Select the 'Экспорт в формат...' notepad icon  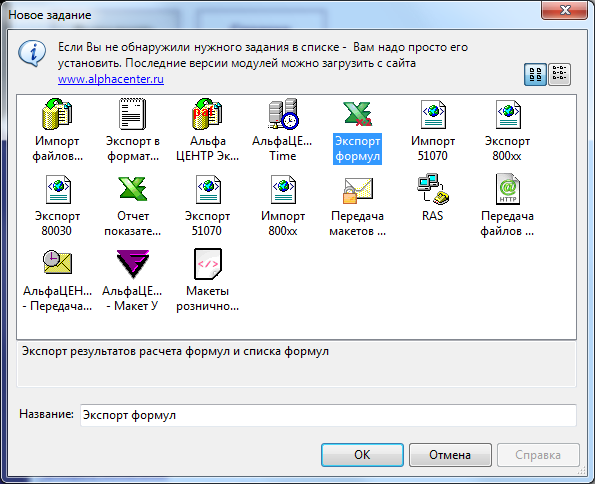(x=132, y=114)
